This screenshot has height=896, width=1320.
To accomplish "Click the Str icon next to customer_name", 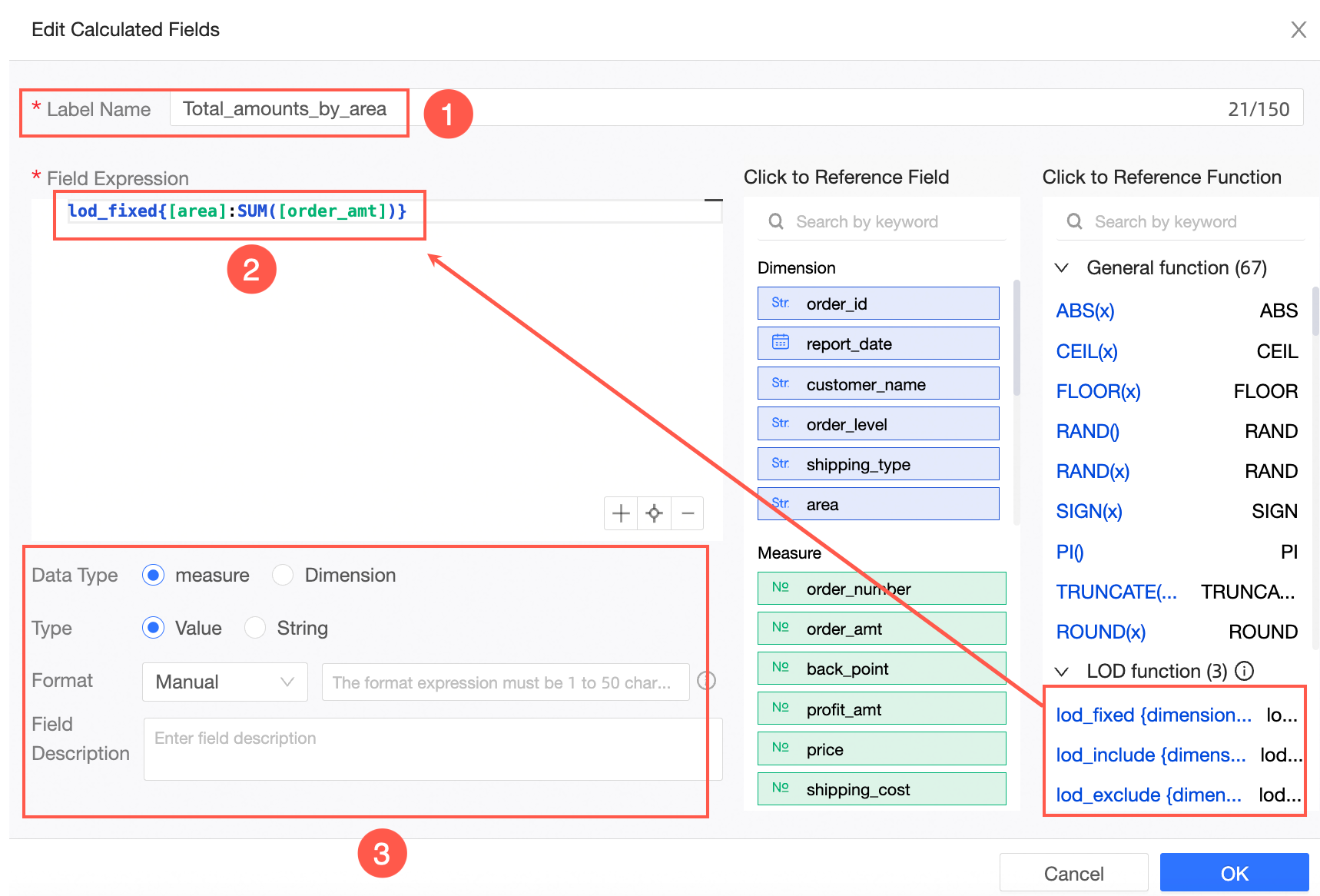I will (x=781, y=383).
